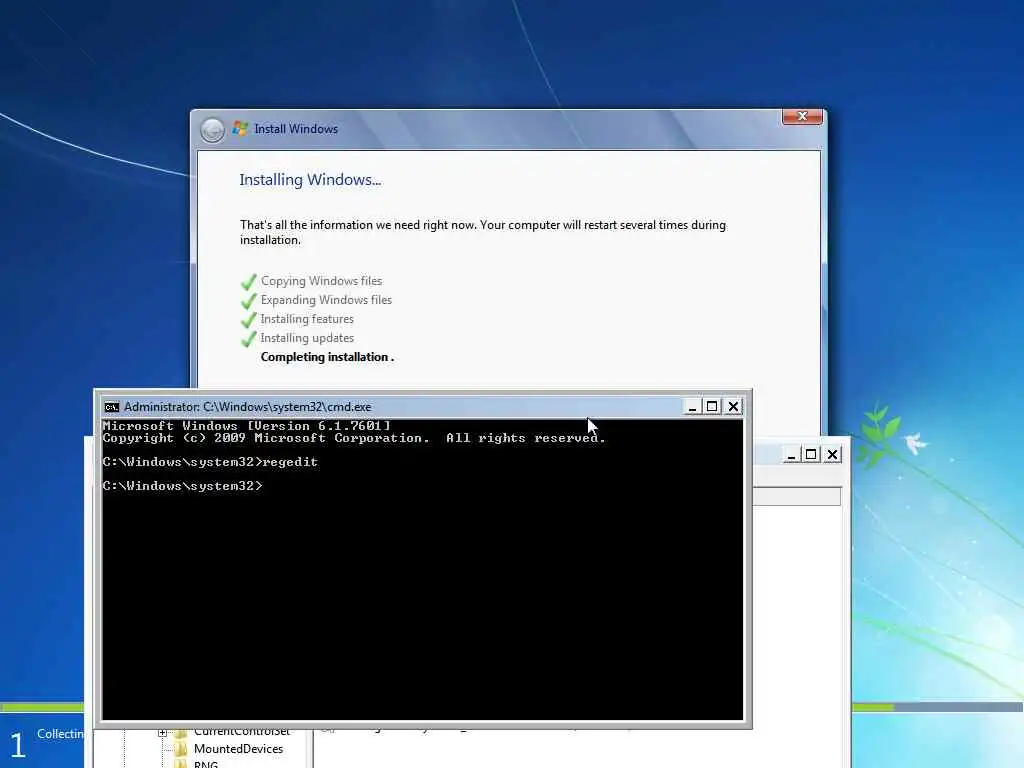
Task: Maximize the Registry Editor window behind cmd
Action: pyautogui.click(x=811, y=455)
